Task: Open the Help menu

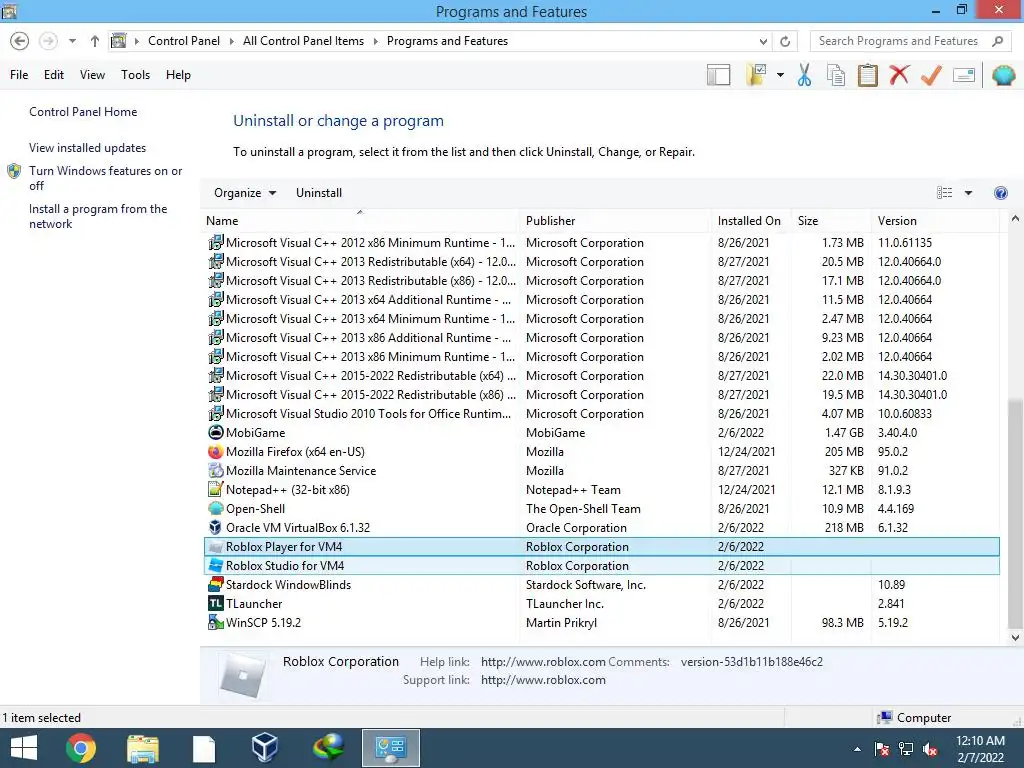Action: click(x=178, y=75)
